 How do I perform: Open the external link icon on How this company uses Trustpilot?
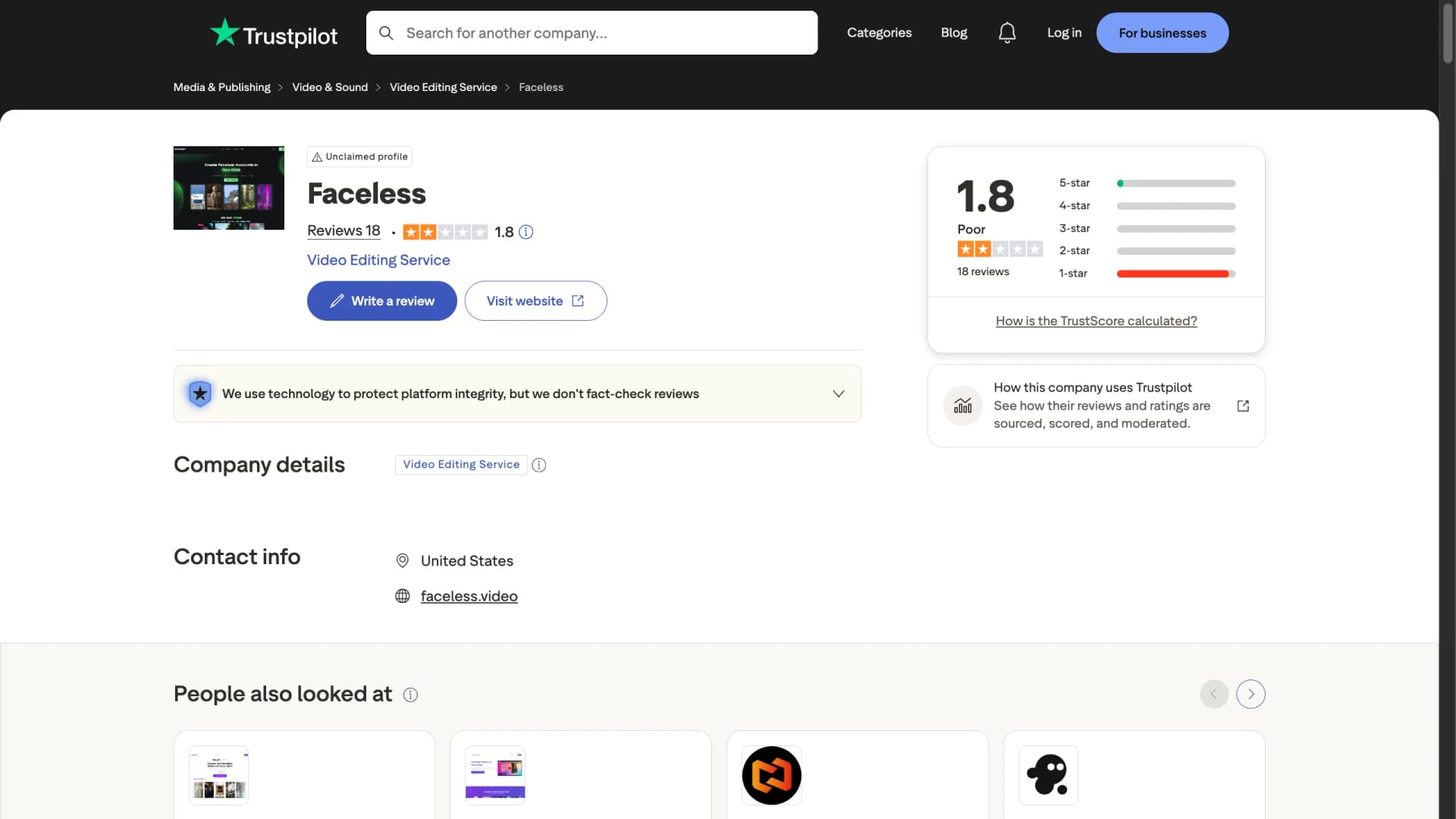point(1243,406)
